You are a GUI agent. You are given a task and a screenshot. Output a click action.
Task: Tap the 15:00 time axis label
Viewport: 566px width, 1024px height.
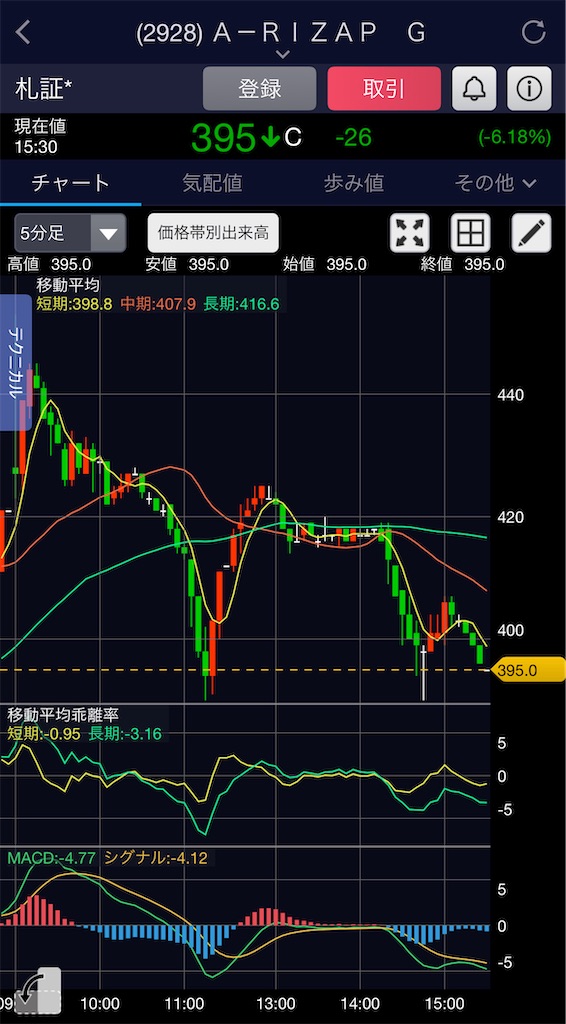tap(444, 1002)
